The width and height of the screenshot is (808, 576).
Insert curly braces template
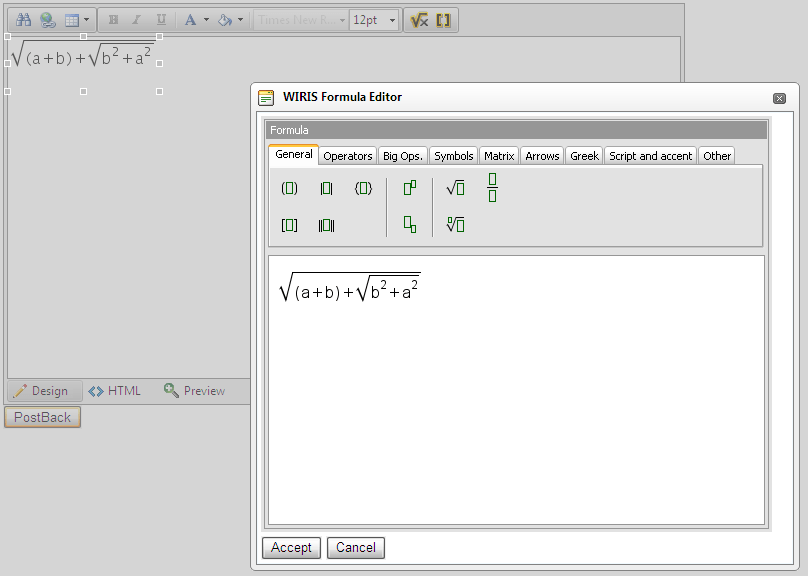[x=363, y=188]
